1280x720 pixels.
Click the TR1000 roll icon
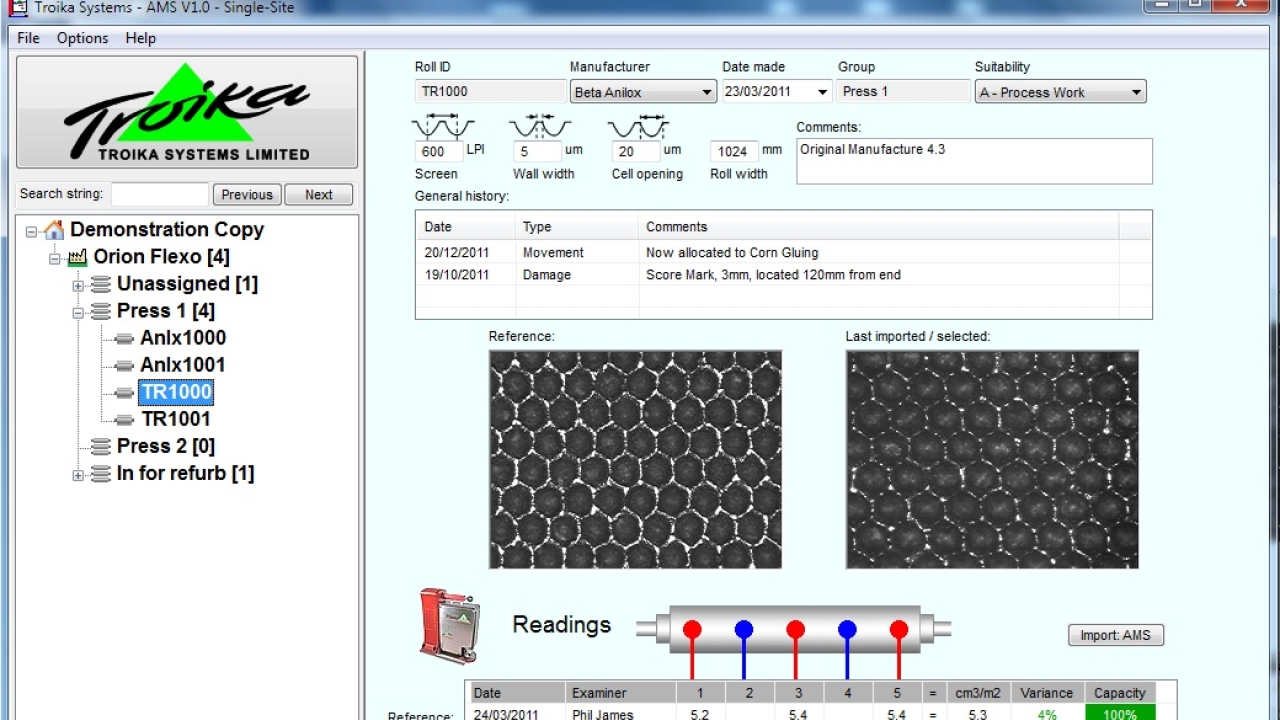click(124, 392)
